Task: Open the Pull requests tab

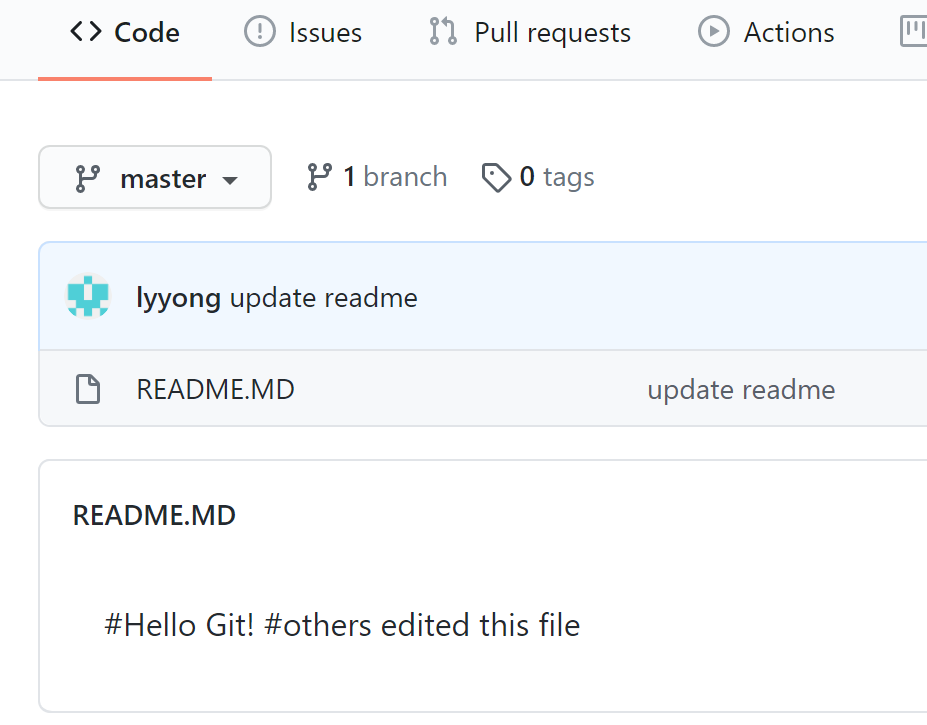Action: pyautogui.click(x=552, y=33)
